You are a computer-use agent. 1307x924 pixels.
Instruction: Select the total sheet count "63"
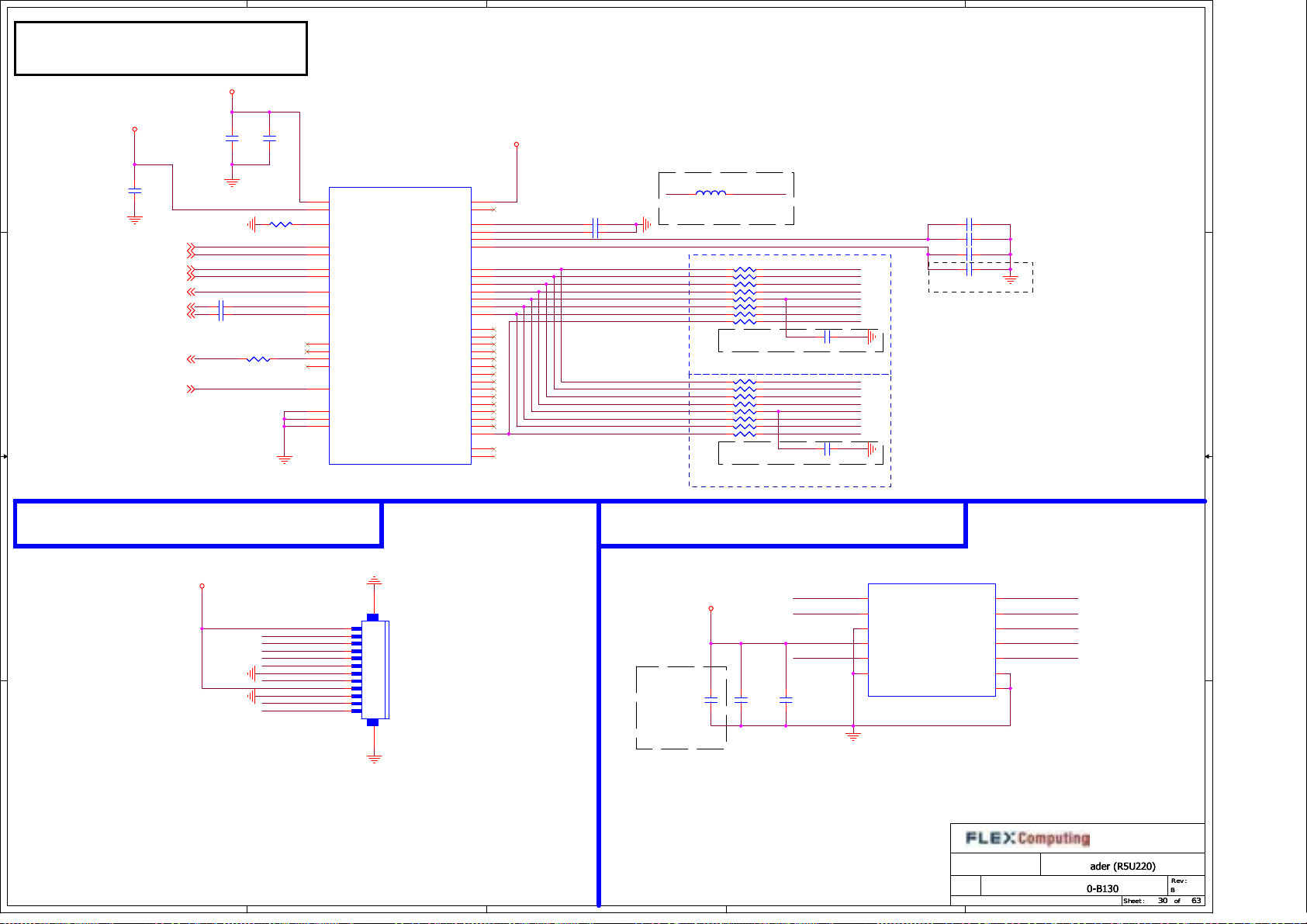coord(1196,901)
